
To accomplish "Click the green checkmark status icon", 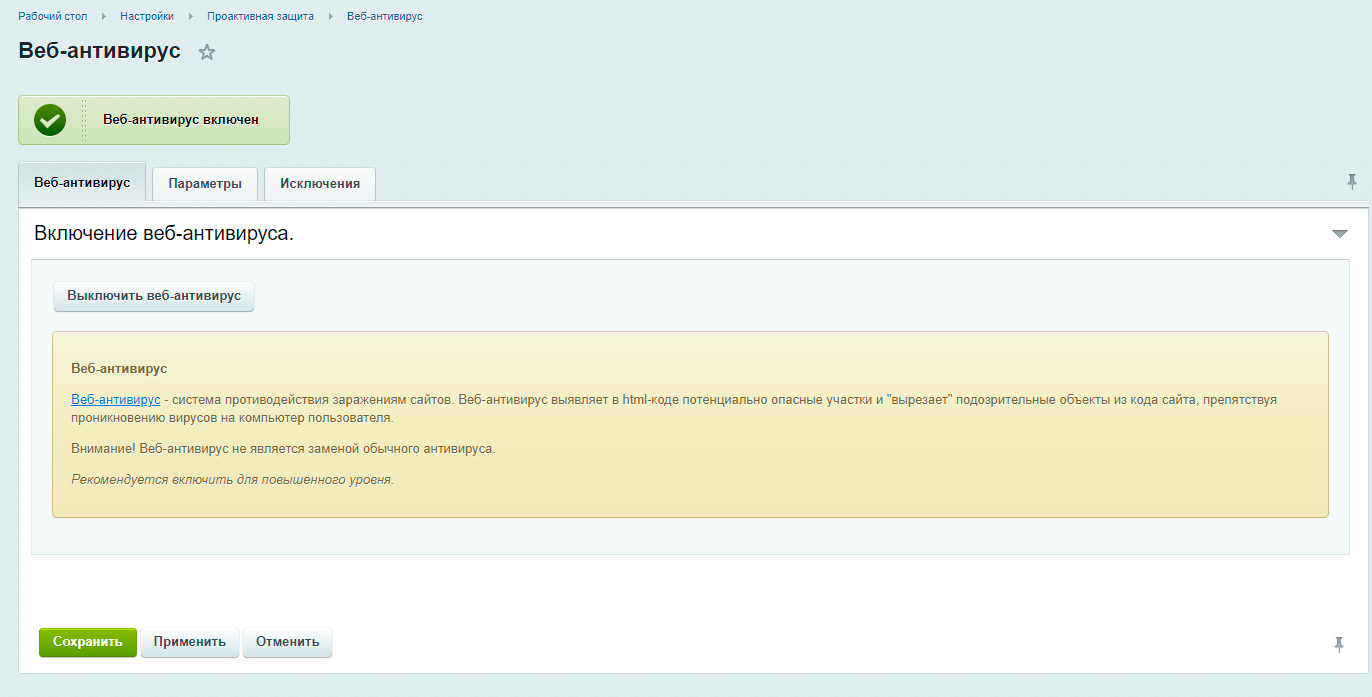I will point(50,120).
